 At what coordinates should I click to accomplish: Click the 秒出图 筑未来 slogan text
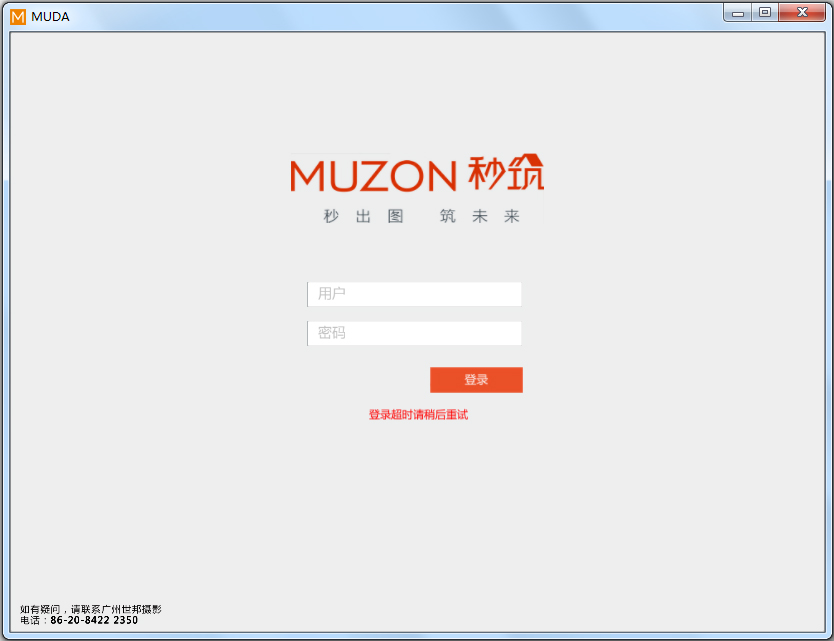(422, 216)
